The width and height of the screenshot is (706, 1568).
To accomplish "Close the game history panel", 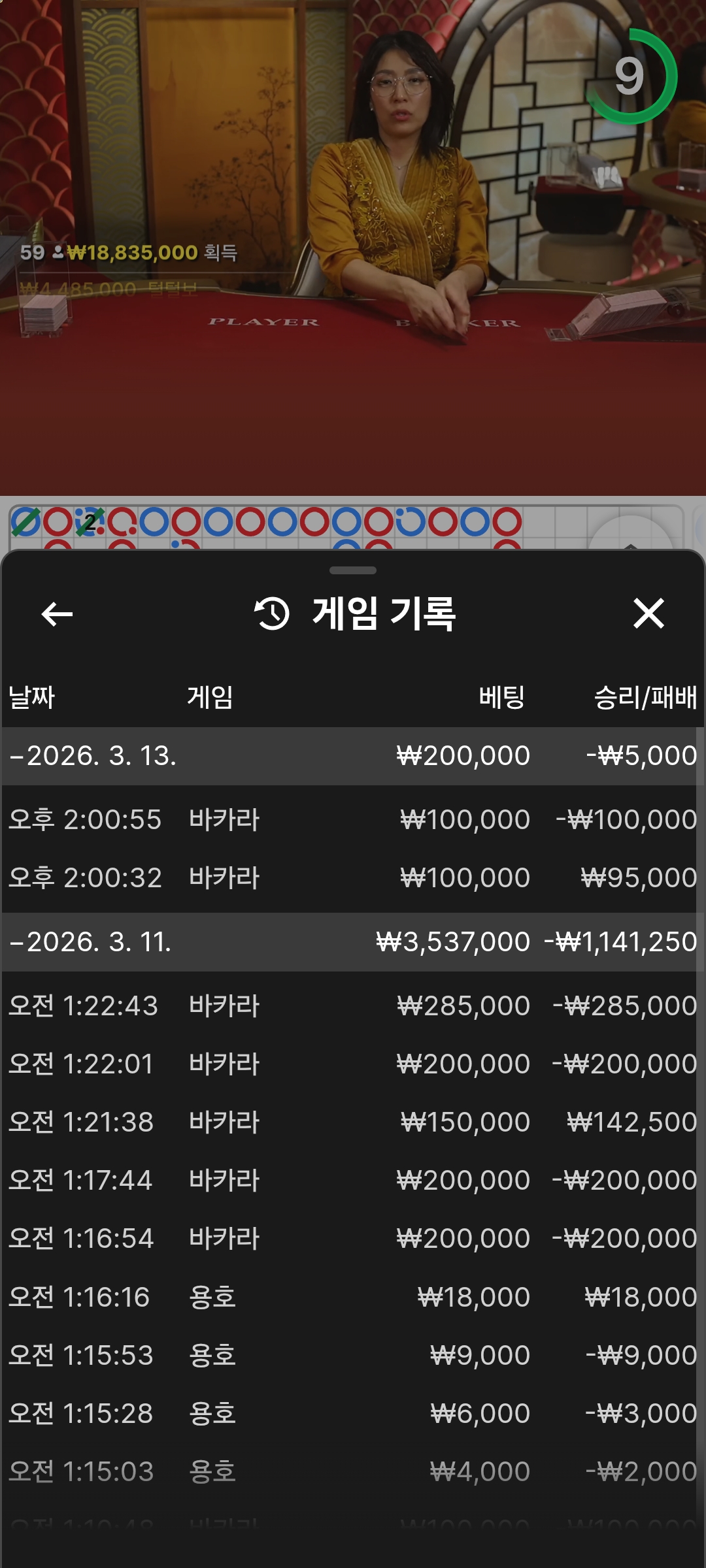I will click(x=648, y=614).
